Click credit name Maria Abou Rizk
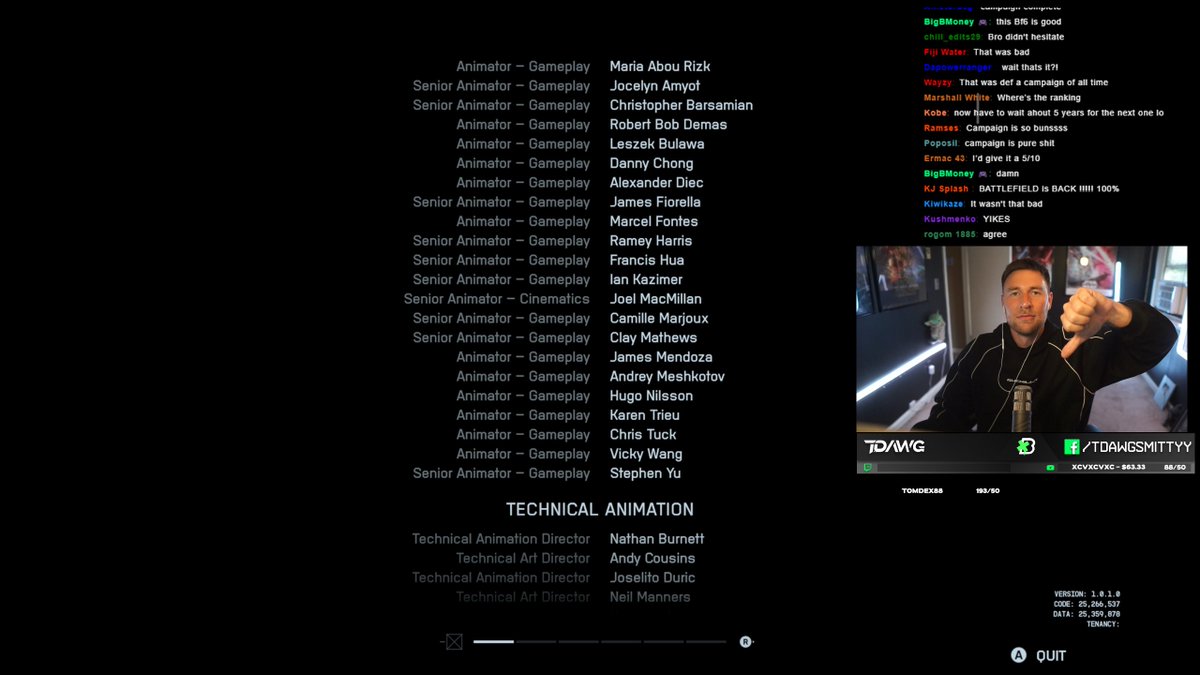 click(x=660, y=66)
